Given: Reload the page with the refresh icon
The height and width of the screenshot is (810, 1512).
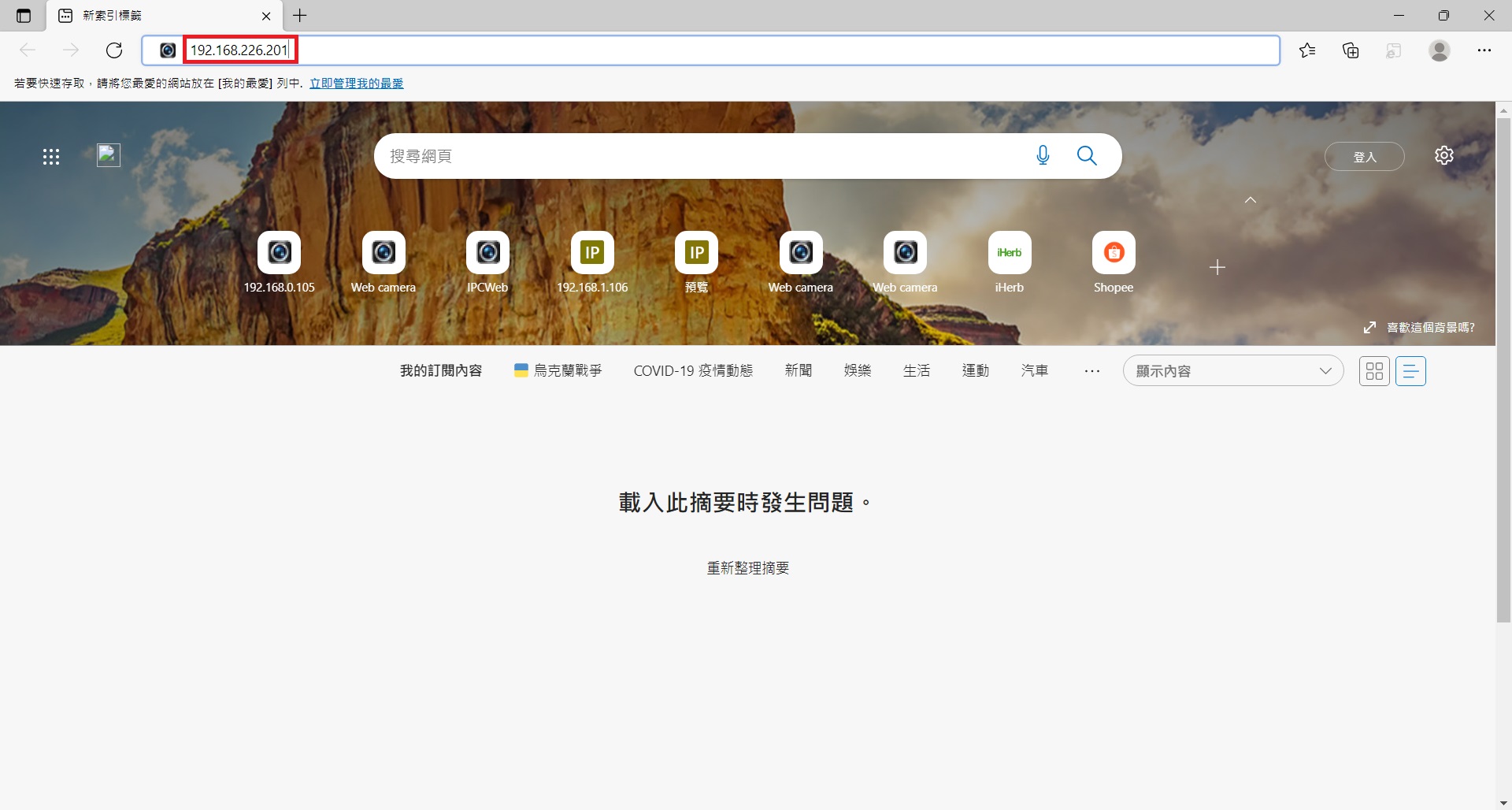Looking at the screenshot, I should (114, 50).
